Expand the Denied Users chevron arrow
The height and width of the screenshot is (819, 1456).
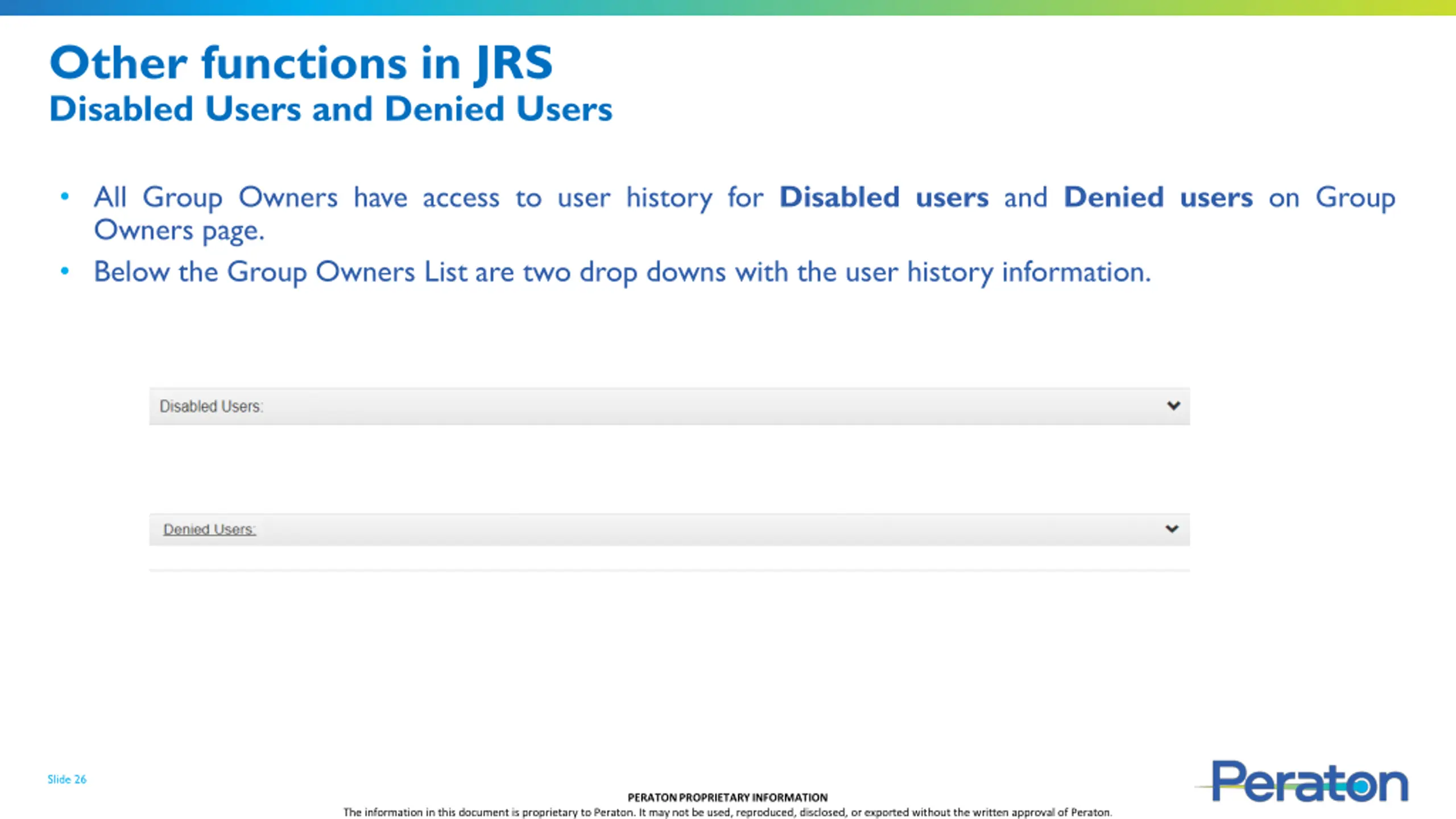(x=1172, y=529)
